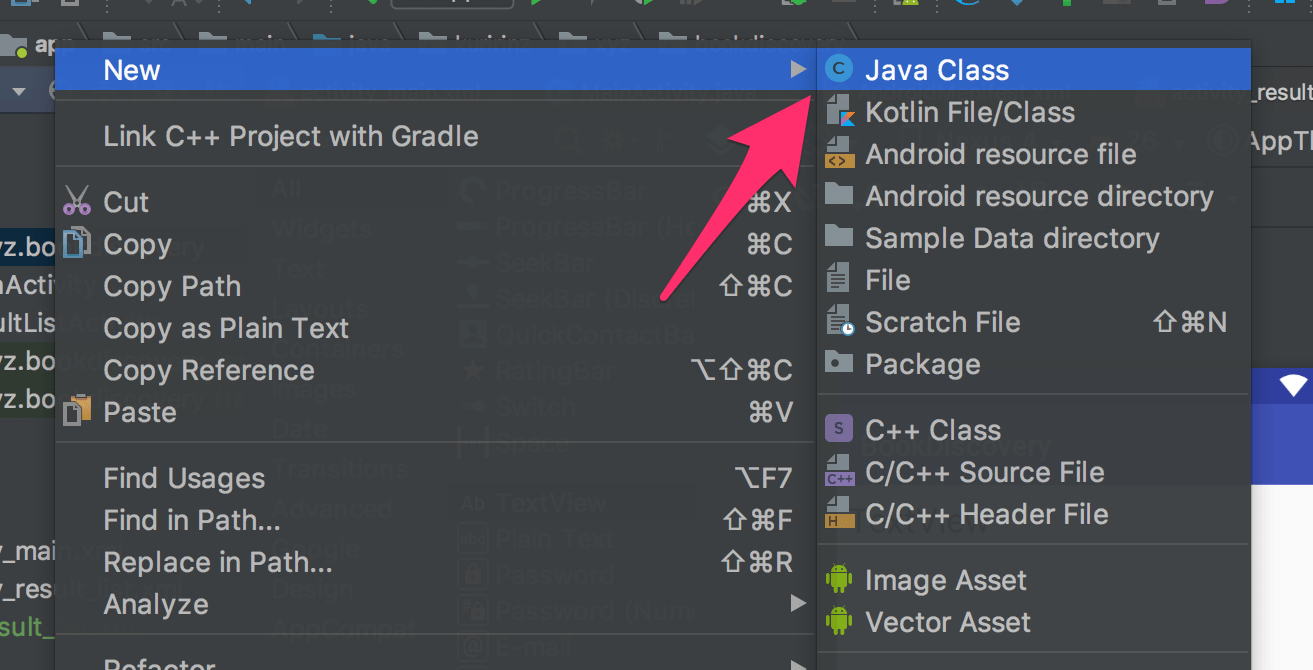Click the Kotlin File/Class icon
This screenshot has height=670, width=1313.
(x=839, y=112)
